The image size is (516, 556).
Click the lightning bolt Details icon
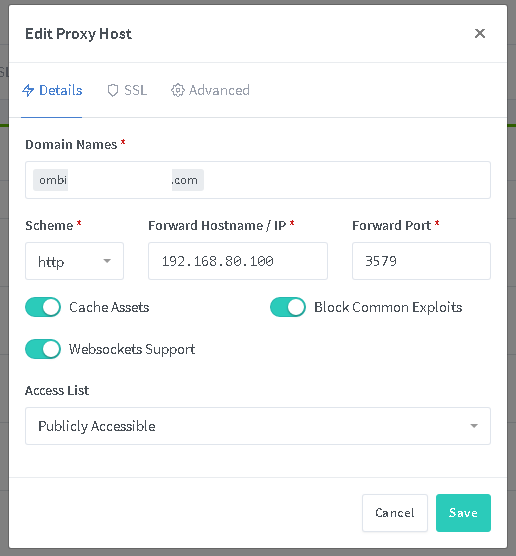[28, 90]
